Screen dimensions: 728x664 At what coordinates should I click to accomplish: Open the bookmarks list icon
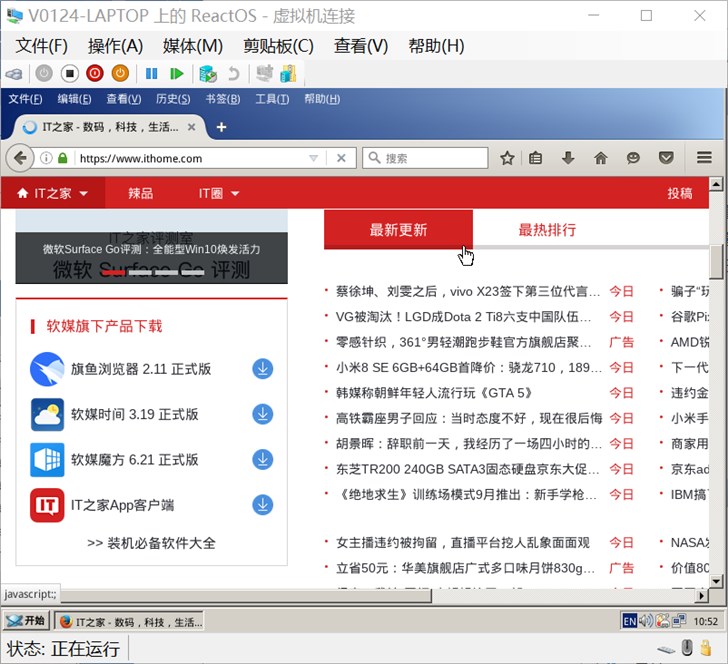(x=535, y=158)
